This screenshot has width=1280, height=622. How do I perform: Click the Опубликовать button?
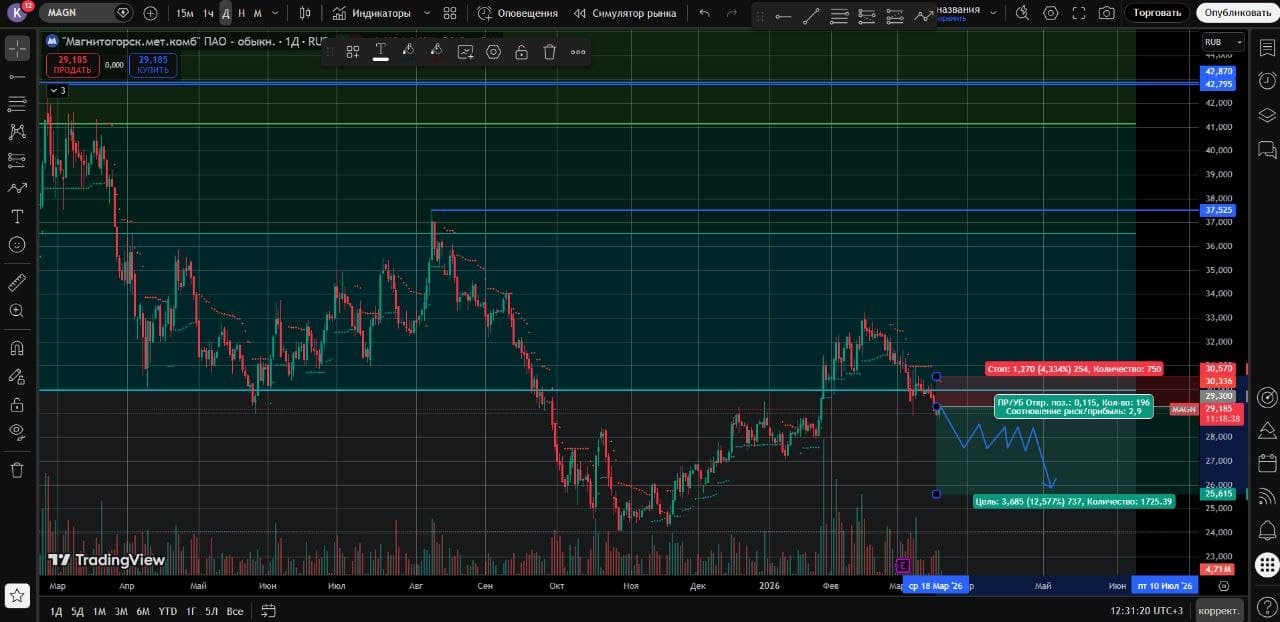(1237, 13)
